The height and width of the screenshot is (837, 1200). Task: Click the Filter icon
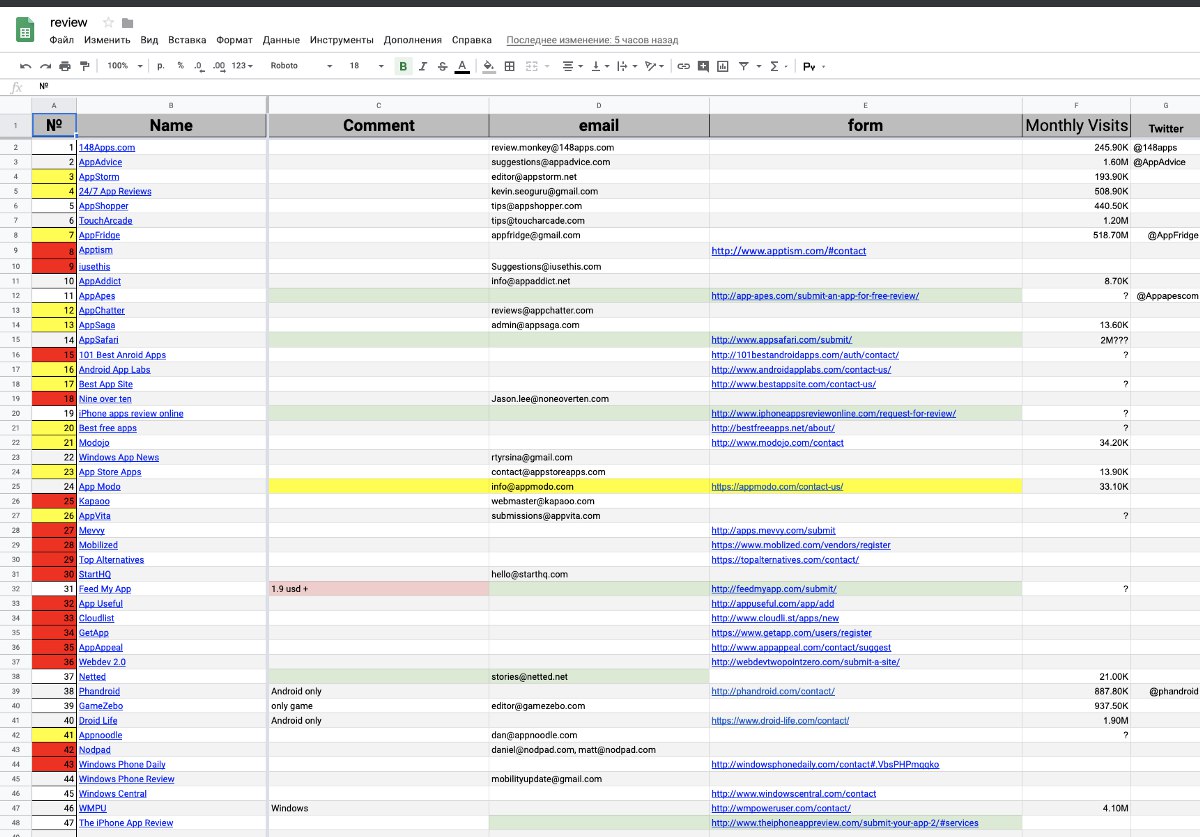click(x=743, y=66)
